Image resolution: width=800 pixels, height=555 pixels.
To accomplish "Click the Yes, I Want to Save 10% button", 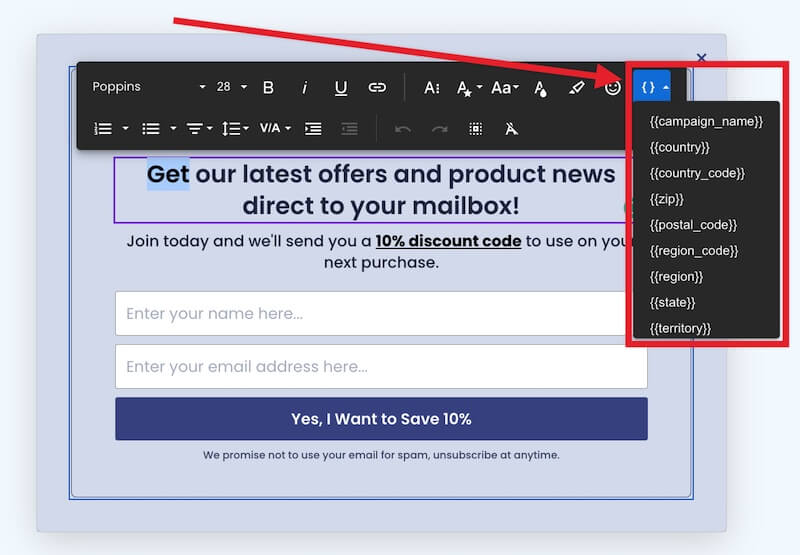I will click(x=381, y=419).
